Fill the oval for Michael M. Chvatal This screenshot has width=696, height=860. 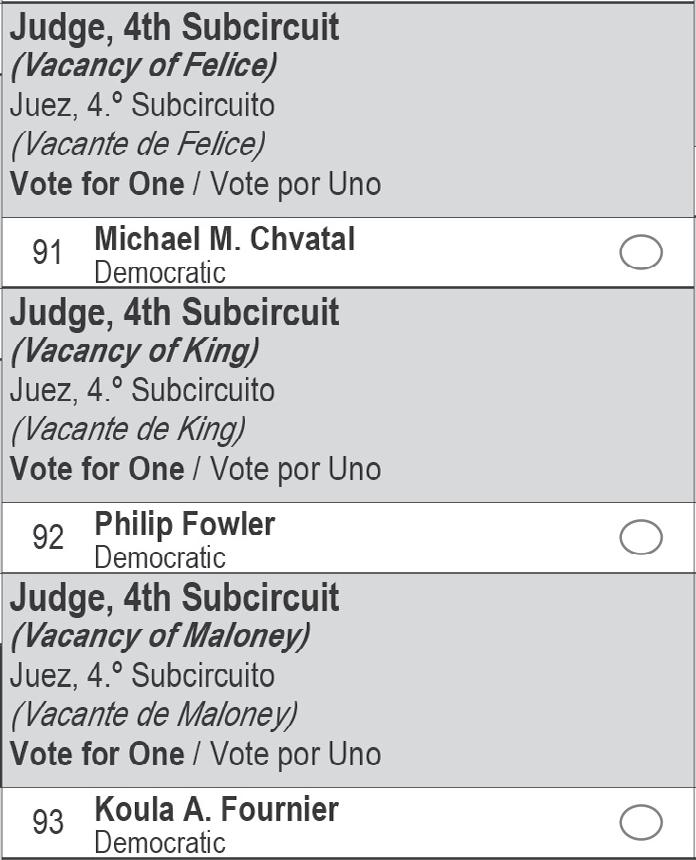pos(641,252)
